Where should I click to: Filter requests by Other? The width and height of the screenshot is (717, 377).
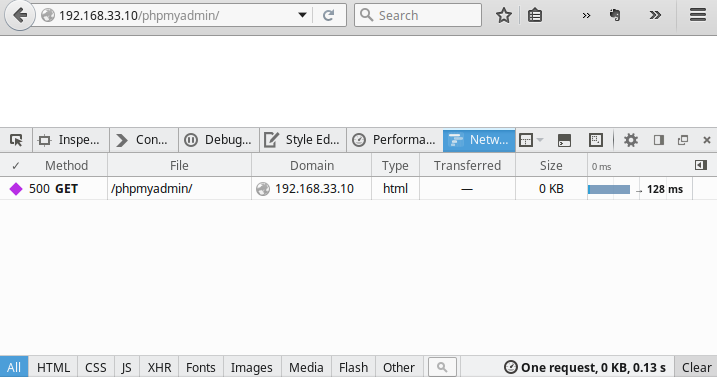click(399, 367)
